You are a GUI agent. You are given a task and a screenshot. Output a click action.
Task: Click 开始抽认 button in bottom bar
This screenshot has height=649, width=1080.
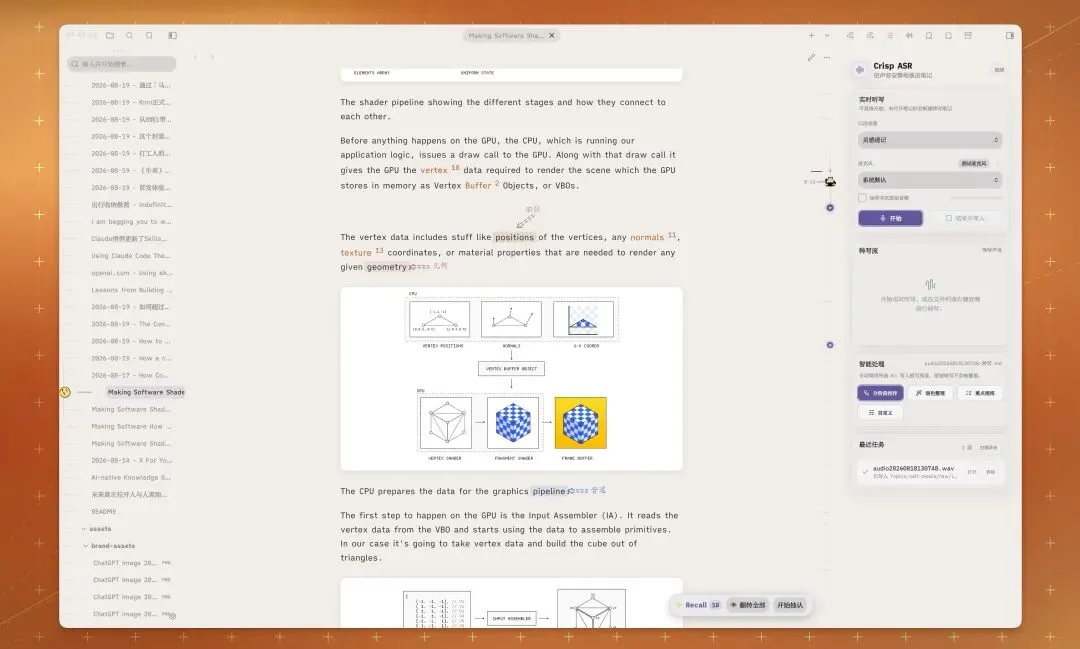[790, 605]
